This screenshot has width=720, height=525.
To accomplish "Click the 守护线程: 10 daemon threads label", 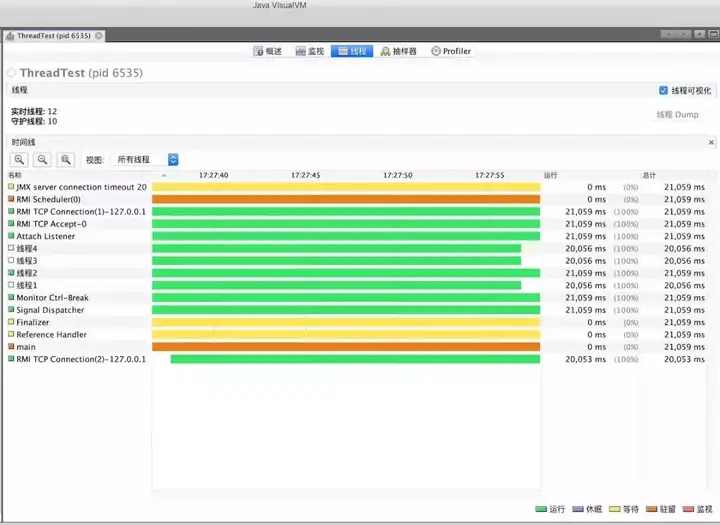I will click(x=34, y=121).
